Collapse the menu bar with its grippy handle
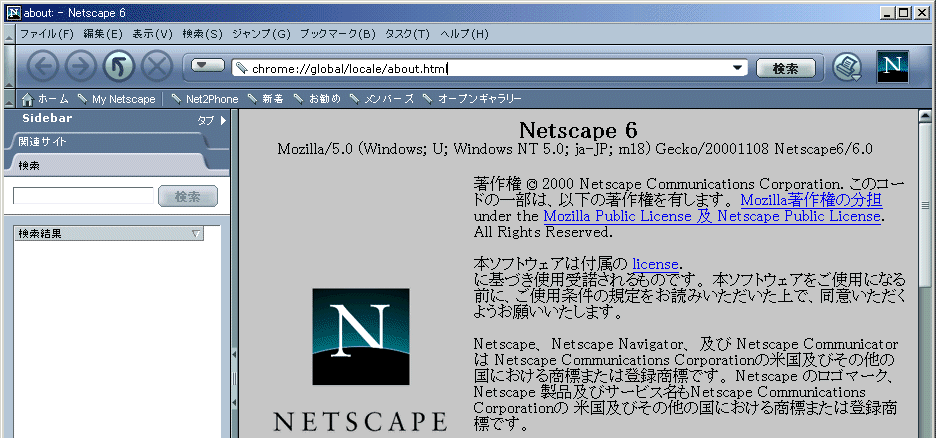Viewport: 936px width, 438px height. [8, 34]
